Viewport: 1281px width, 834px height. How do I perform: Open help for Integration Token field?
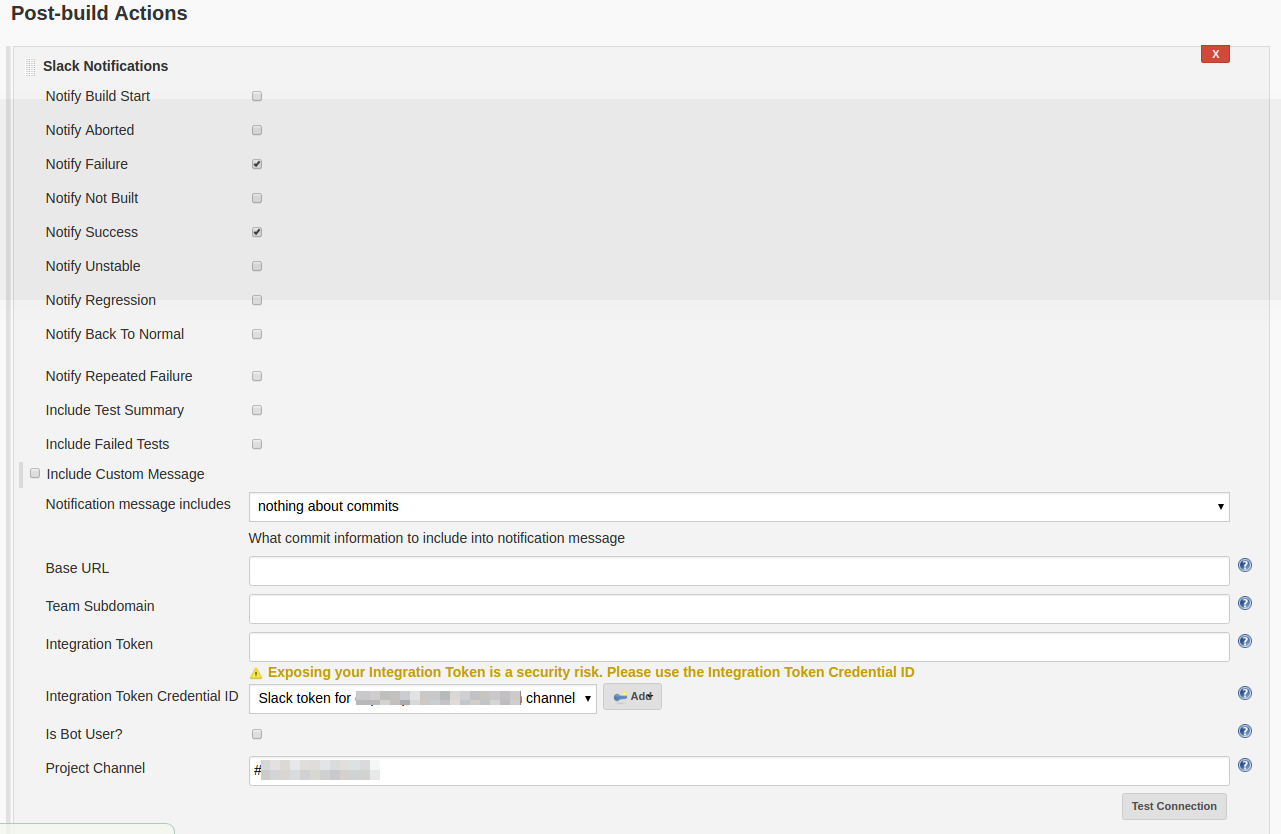pyautogui.click(x=1244, y=641)
